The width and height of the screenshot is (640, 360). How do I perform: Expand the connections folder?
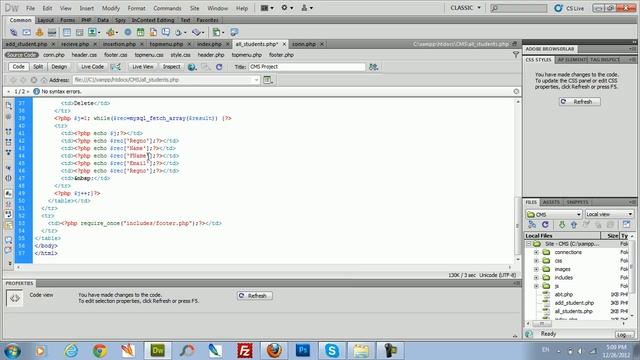click(x=536, y=252)
